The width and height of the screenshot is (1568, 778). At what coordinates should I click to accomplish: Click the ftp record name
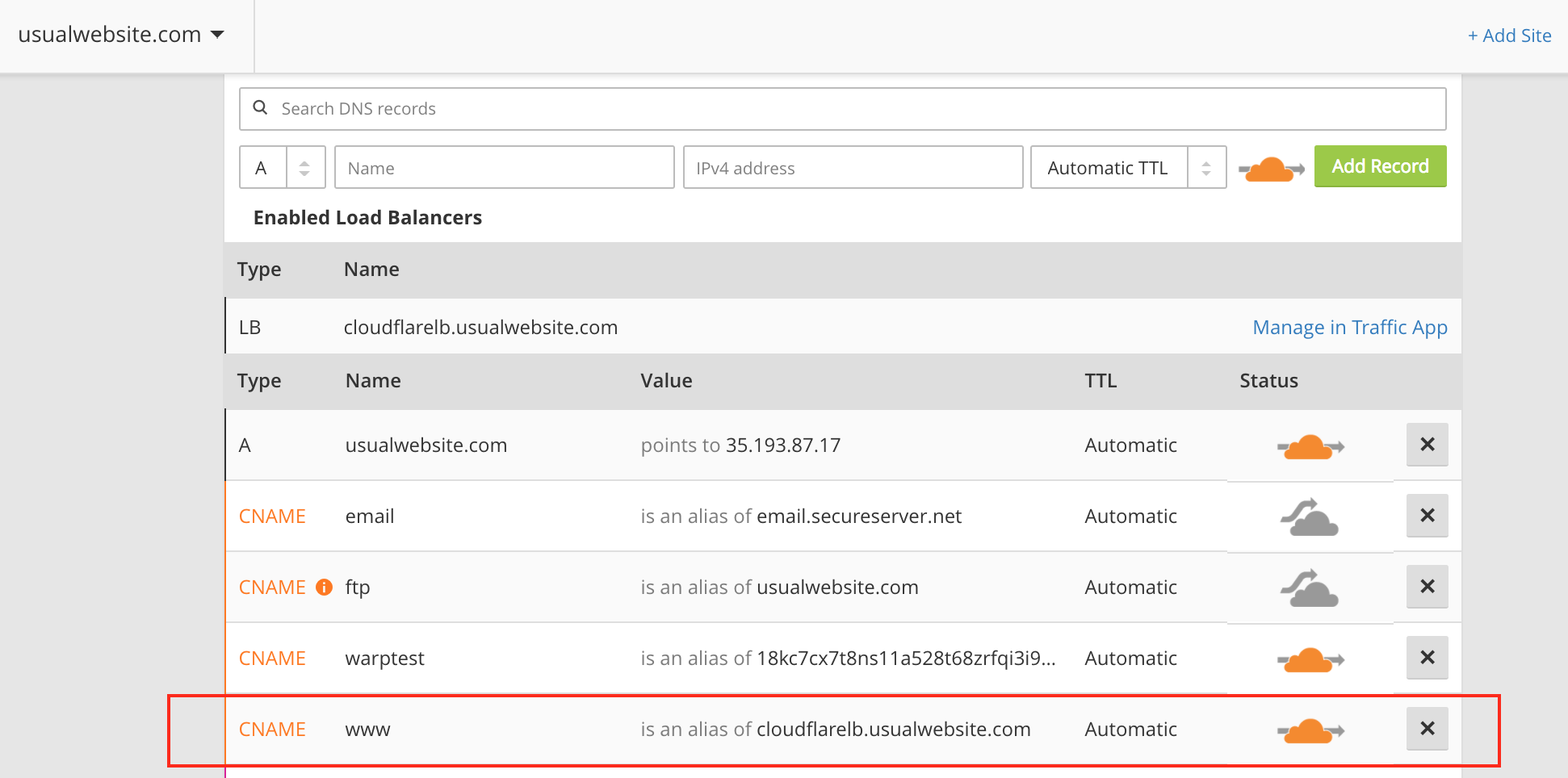click(358, 588)
